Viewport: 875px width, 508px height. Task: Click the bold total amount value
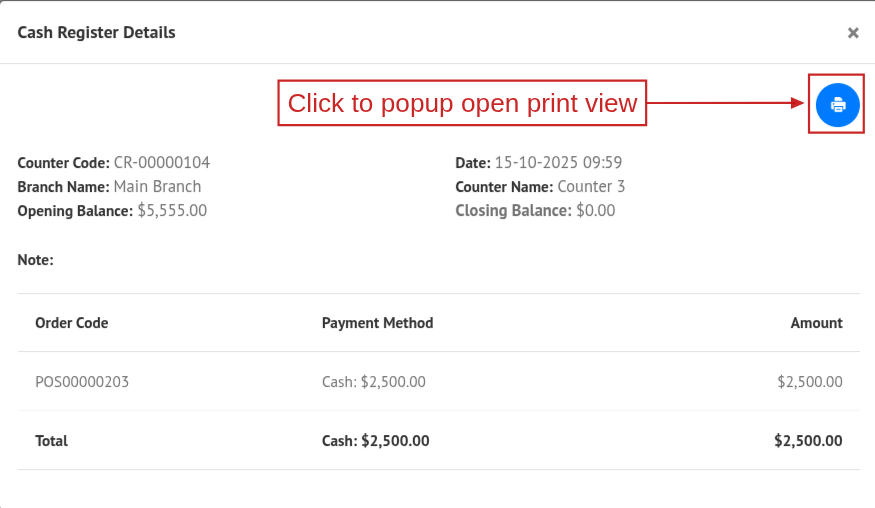(x=808, y=440)
